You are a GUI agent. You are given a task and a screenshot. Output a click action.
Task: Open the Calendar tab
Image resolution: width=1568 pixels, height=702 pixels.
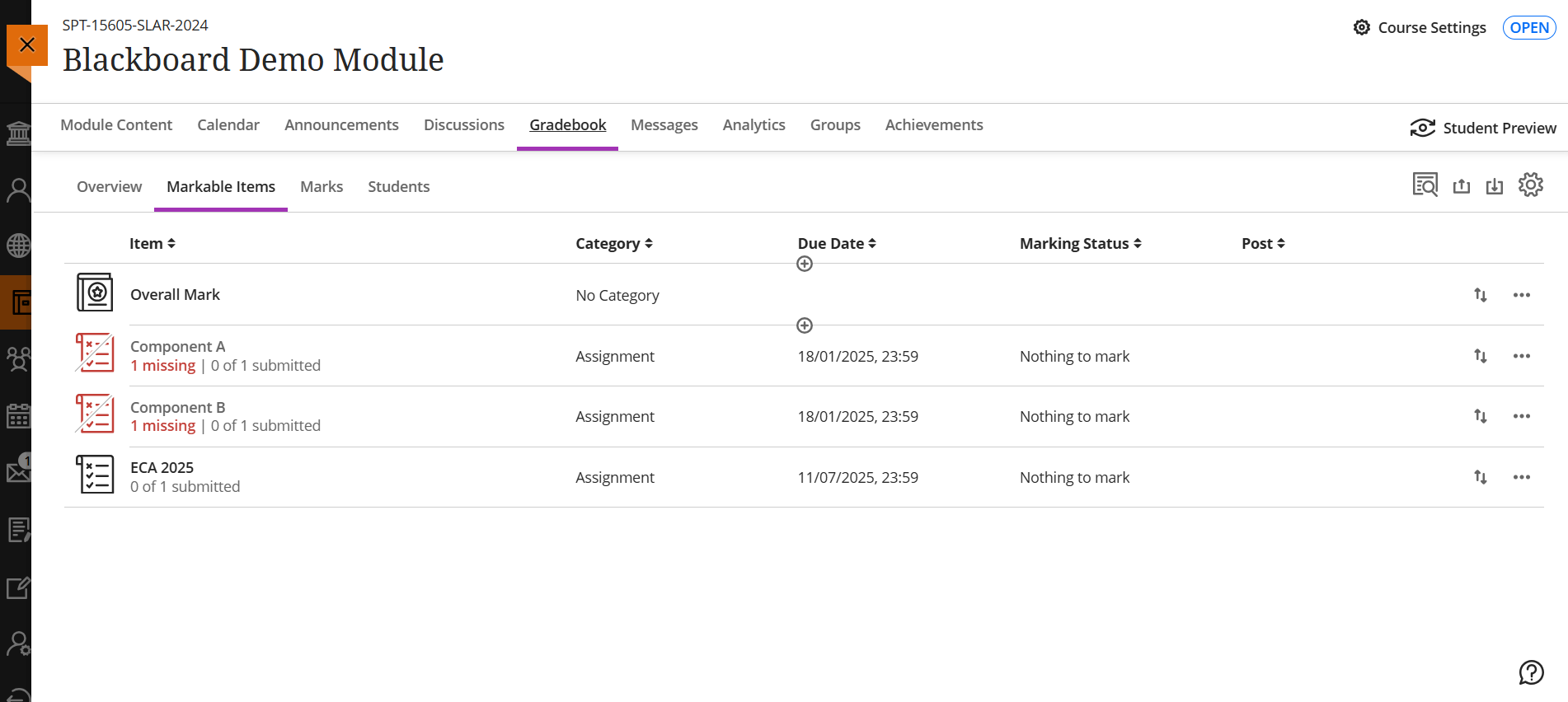point(228,124)
